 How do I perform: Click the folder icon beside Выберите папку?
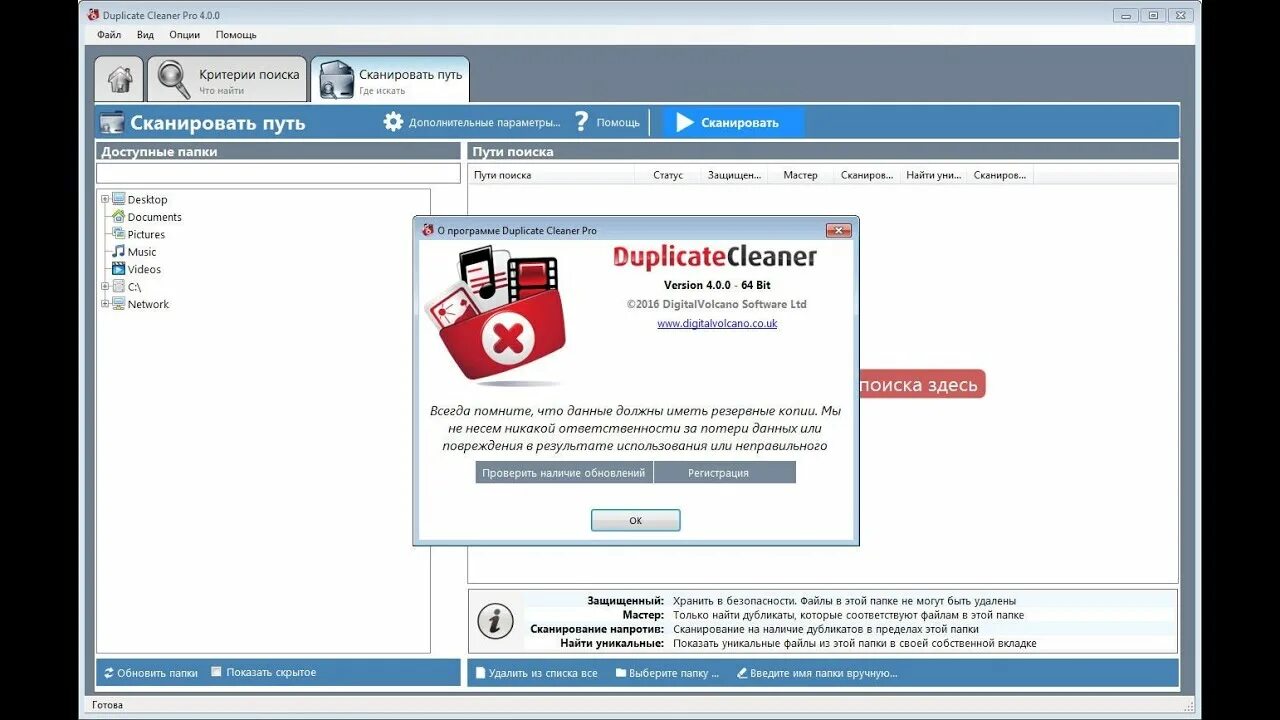click(x=621, y=673)
